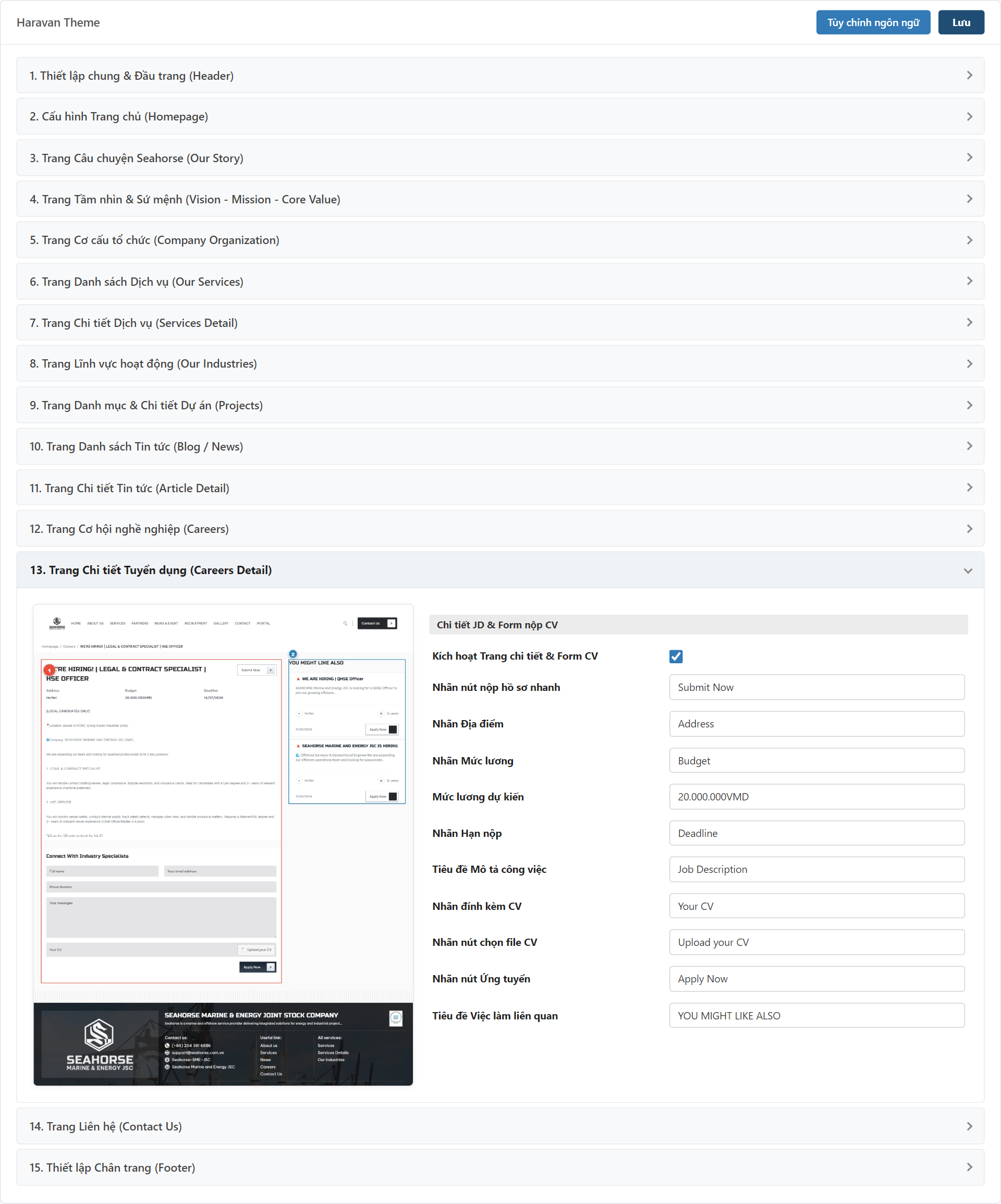Edit the Nhãn Hạn nộp Deadline field

click(x=816, y=833)
